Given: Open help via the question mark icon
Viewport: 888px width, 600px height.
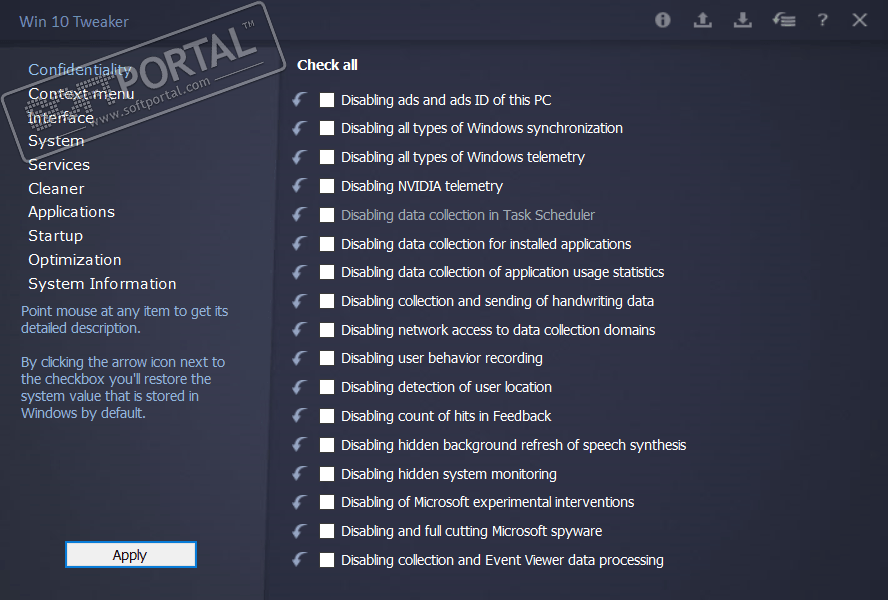Looking at the screenshot, I should (x=822, y=20).
